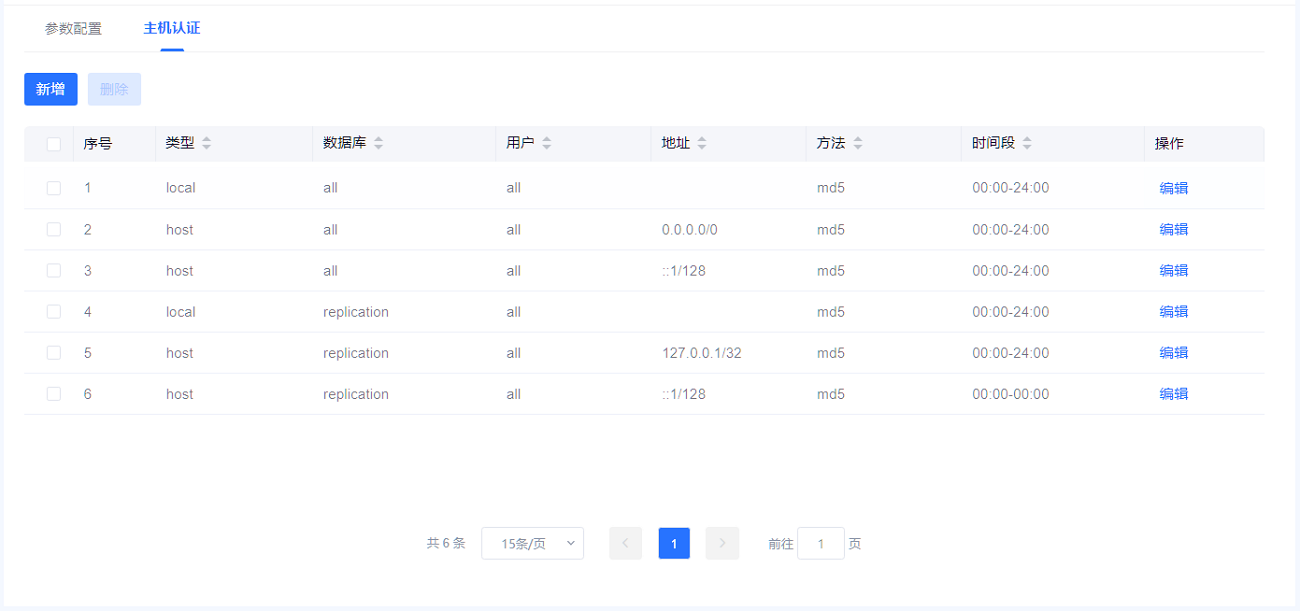Go to previous page arrow
1300x611 pixels.
point(625,543)
